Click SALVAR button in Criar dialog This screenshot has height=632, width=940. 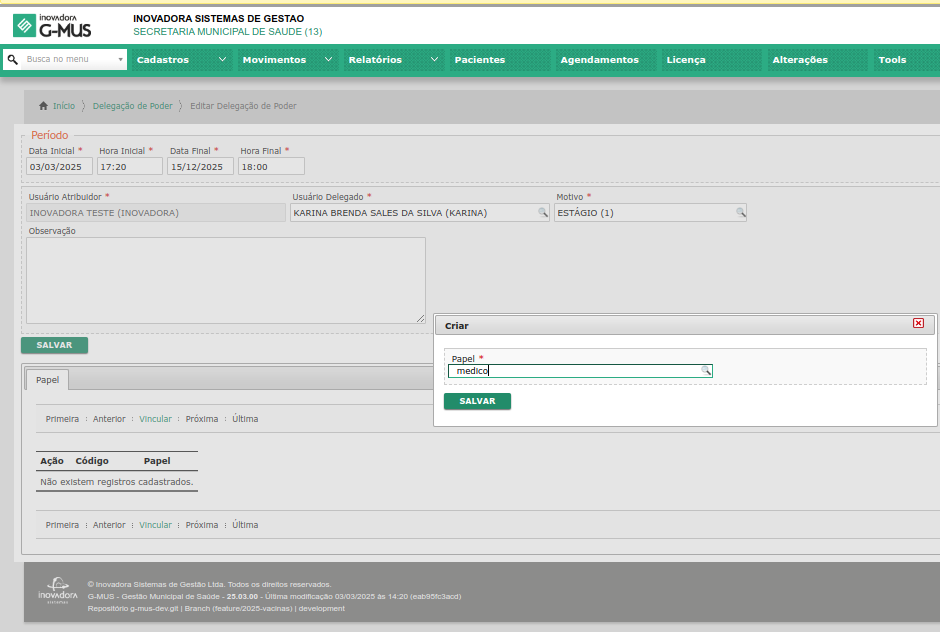pos(477,401)
